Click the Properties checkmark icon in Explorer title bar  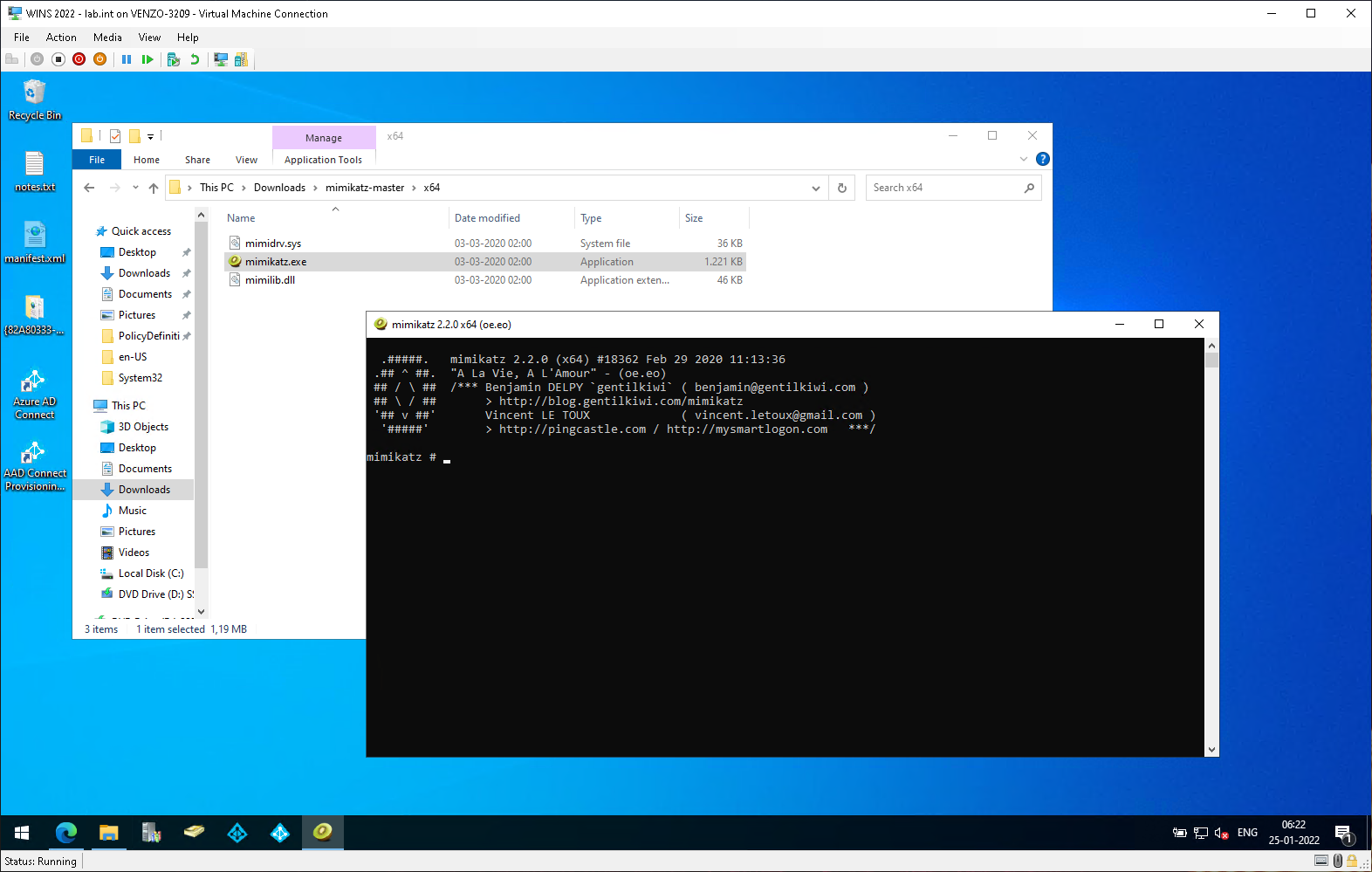115,136
